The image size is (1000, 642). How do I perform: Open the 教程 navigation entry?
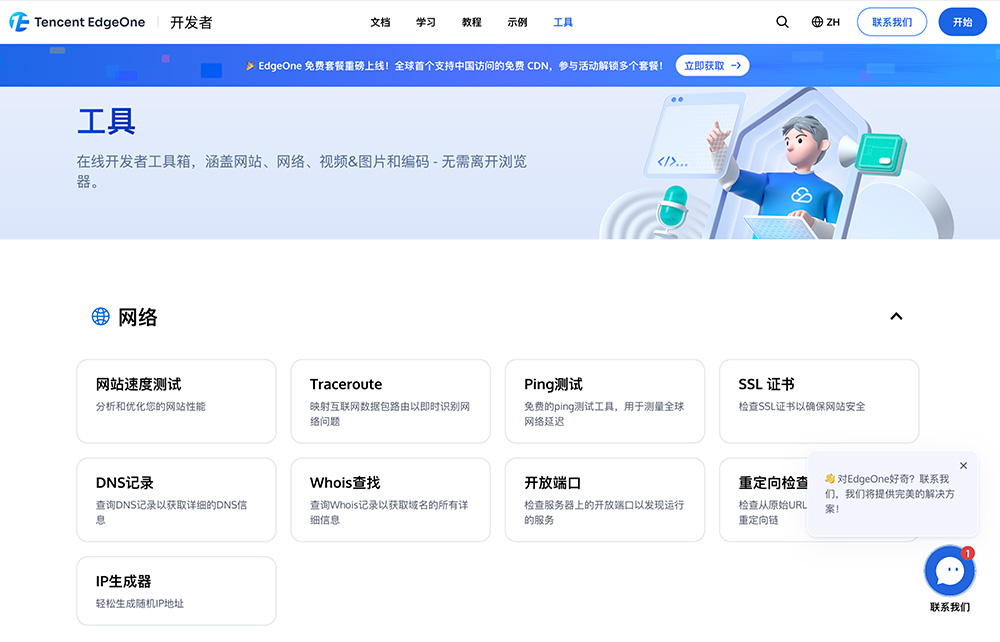[471, 21]
